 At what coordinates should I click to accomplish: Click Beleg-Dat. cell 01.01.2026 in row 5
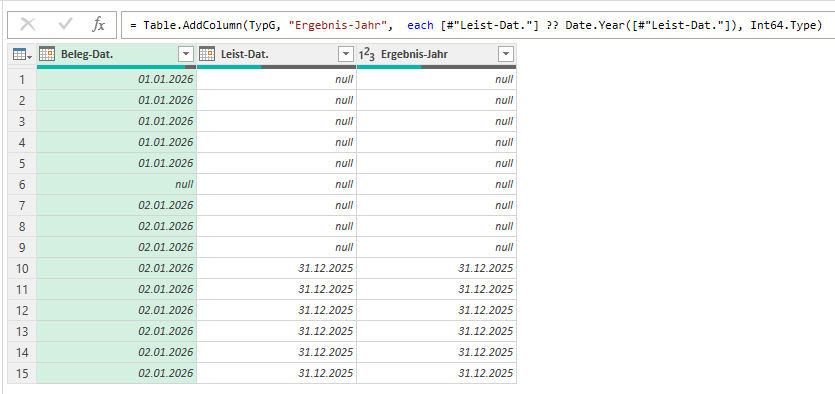(117, 163)
